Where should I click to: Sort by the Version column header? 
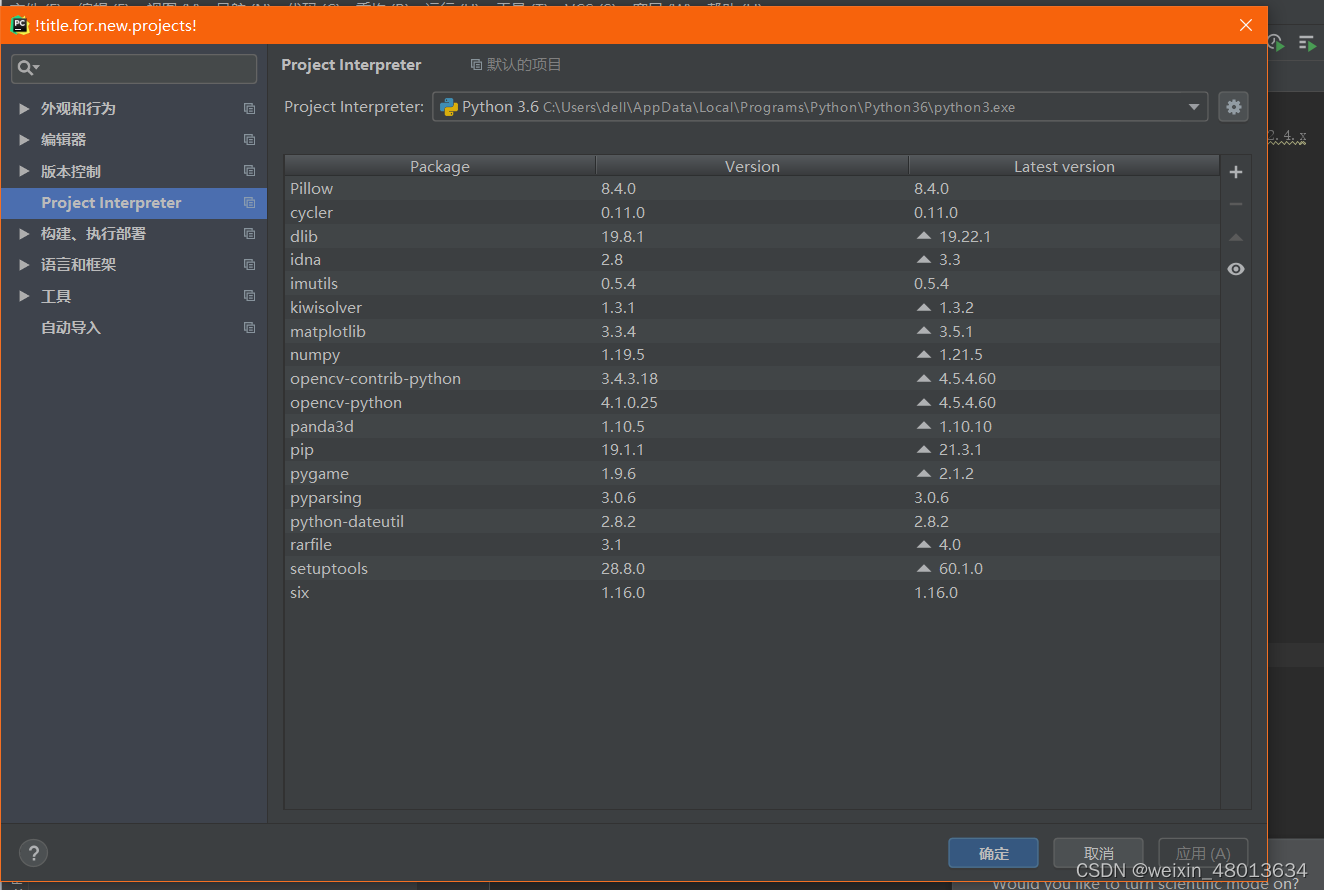click(752, 166)
